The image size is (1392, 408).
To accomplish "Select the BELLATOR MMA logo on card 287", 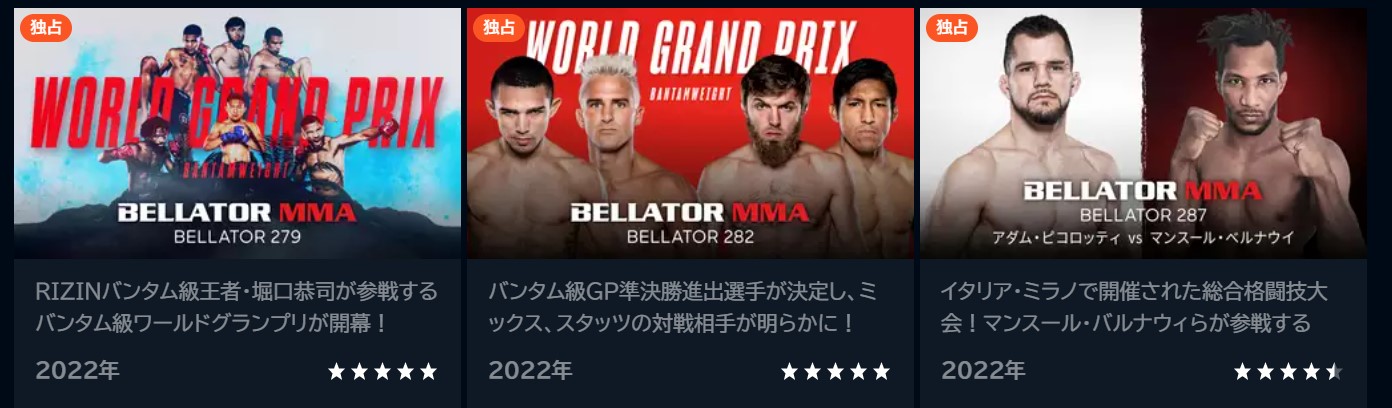I will point(1143,192).
